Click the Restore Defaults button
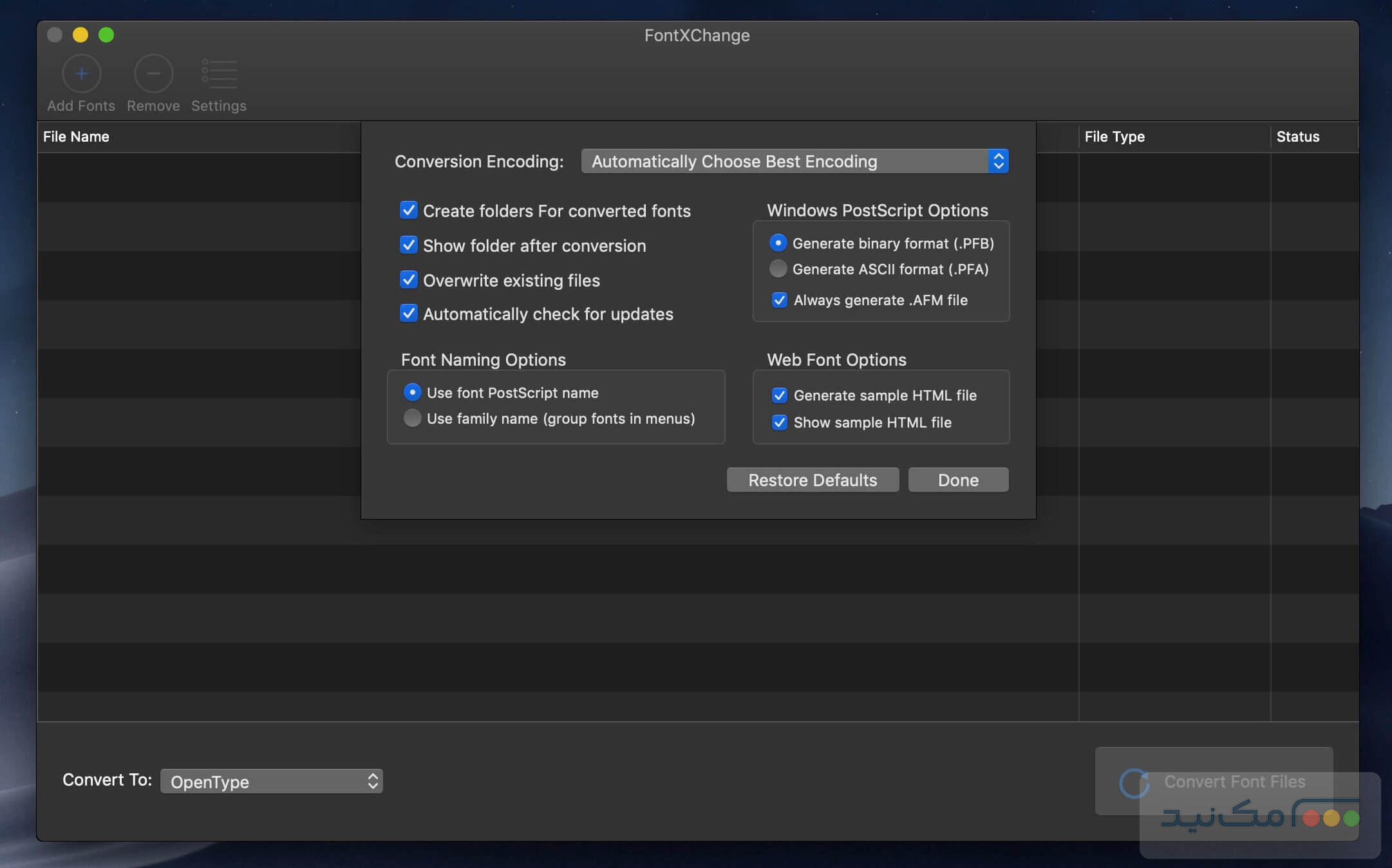The image size is (1392, 868). (x=812, y=480)
